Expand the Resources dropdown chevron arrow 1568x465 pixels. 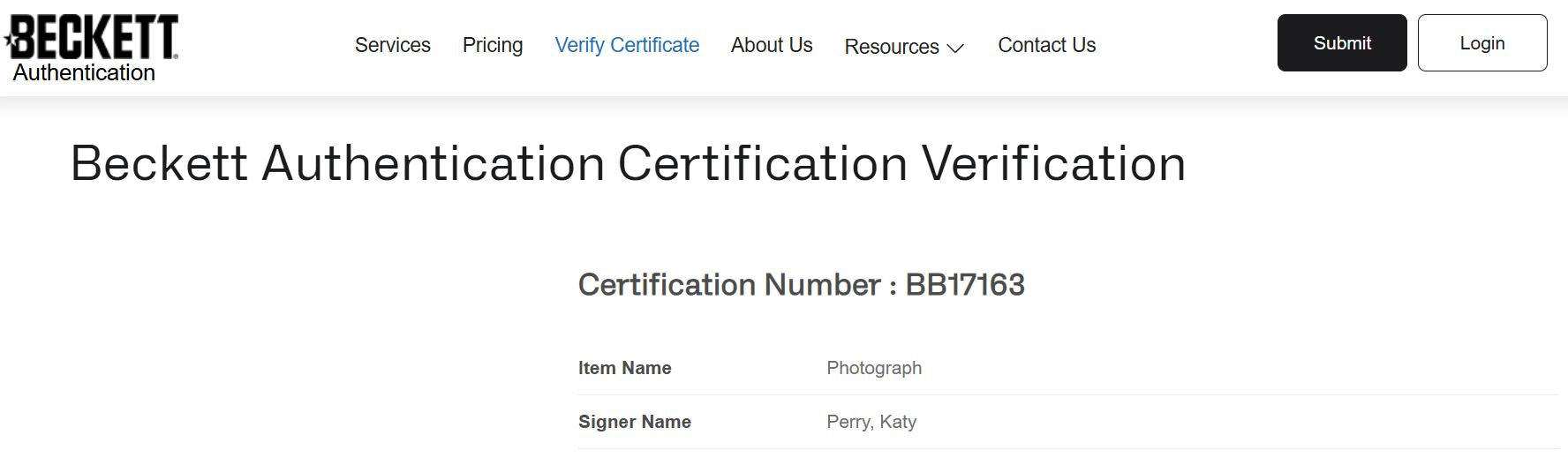point(955,48)
